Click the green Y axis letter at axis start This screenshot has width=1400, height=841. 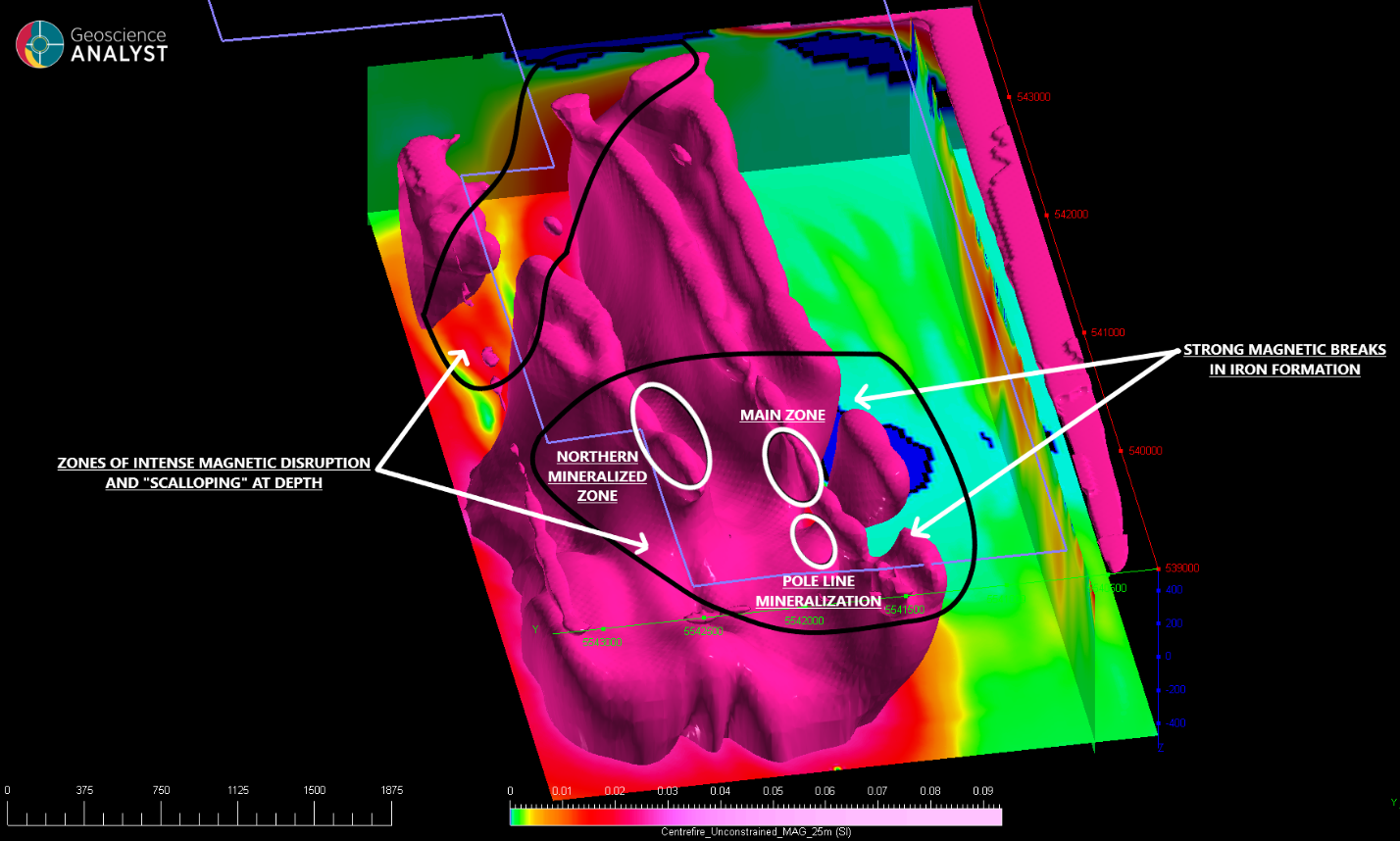click(x=535, y=628)
